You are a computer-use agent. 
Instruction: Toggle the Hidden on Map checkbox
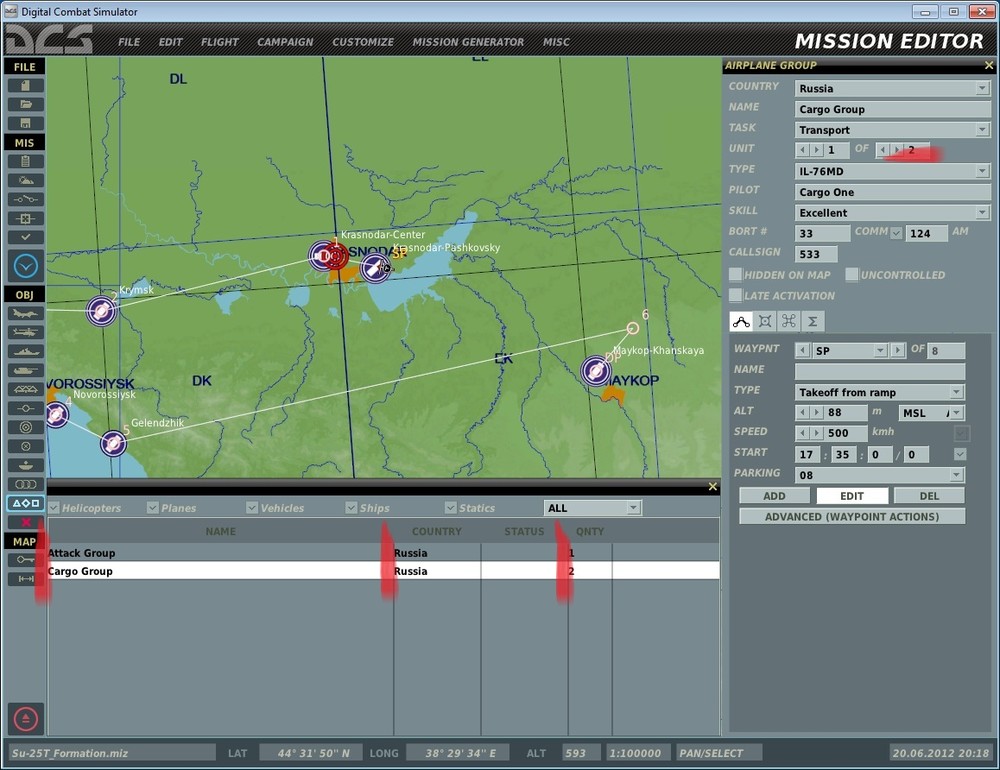pyautogui.click(x=736, y=275)
